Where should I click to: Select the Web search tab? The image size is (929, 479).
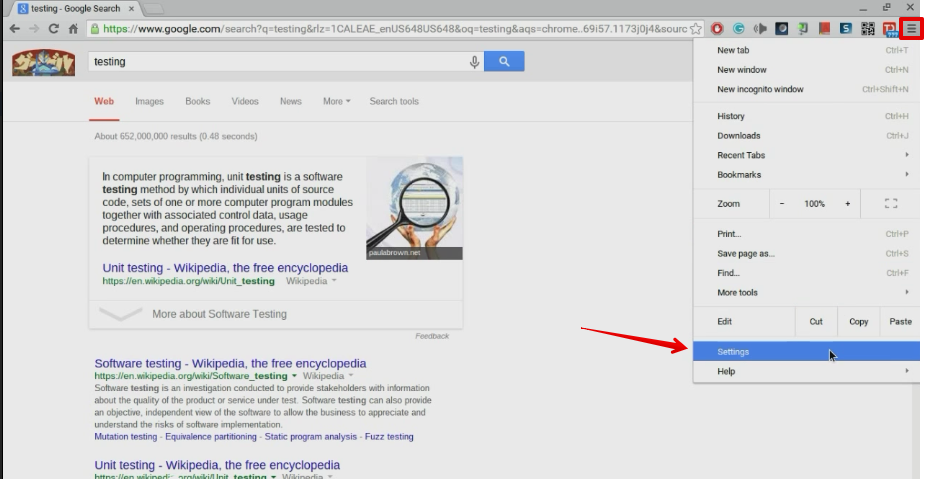pyautogui.click(x=104, y=101)
